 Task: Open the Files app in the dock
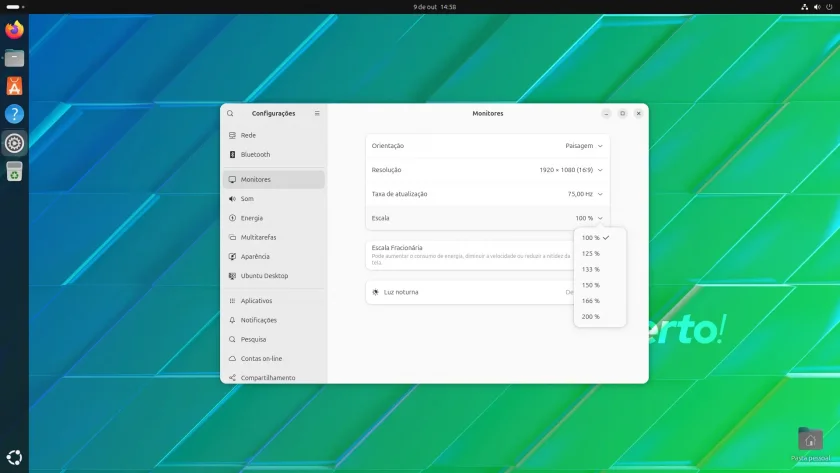tap(14, 58)
